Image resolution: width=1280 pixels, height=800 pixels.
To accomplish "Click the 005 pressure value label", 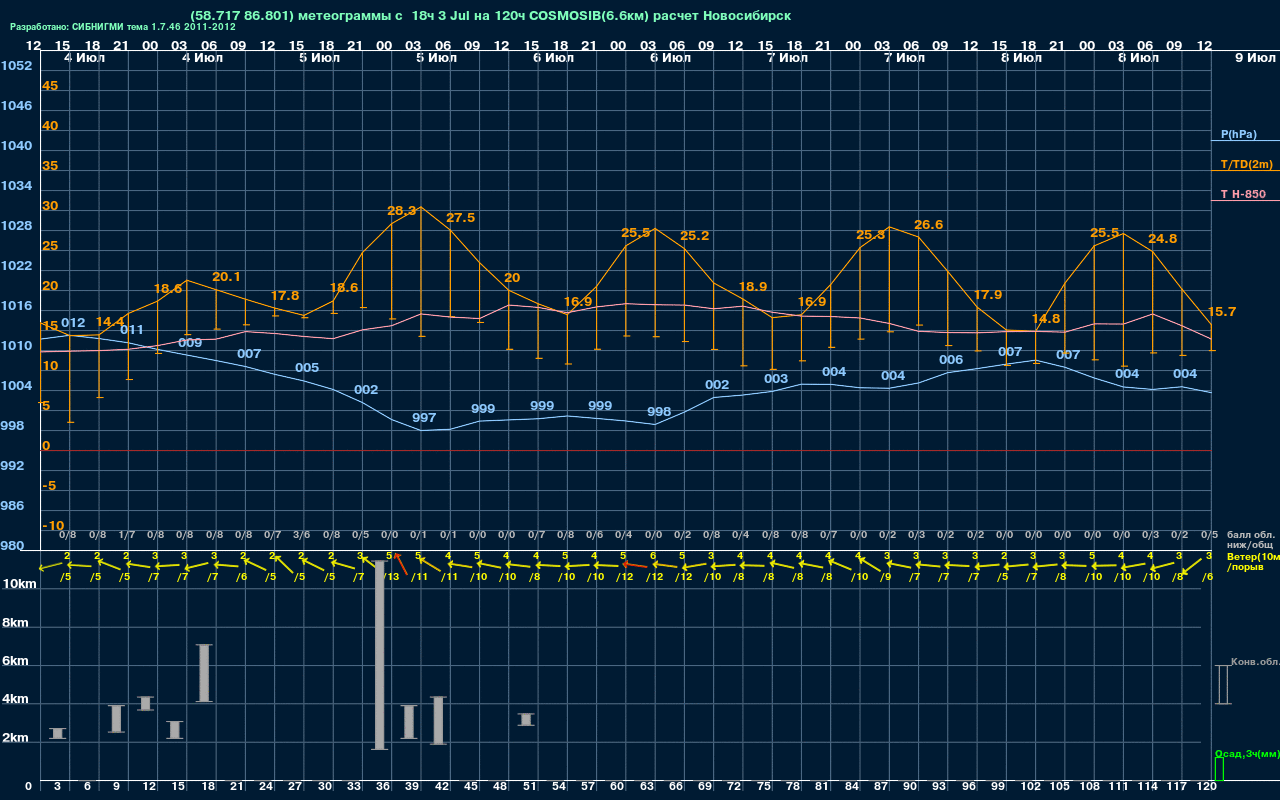I will tap(307, 368).
